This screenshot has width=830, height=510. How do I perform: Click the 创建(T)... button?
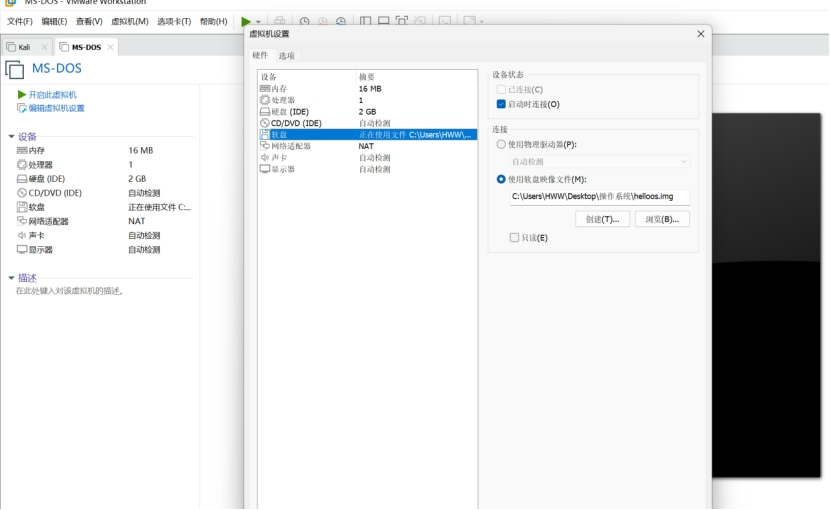coord(602,219)
